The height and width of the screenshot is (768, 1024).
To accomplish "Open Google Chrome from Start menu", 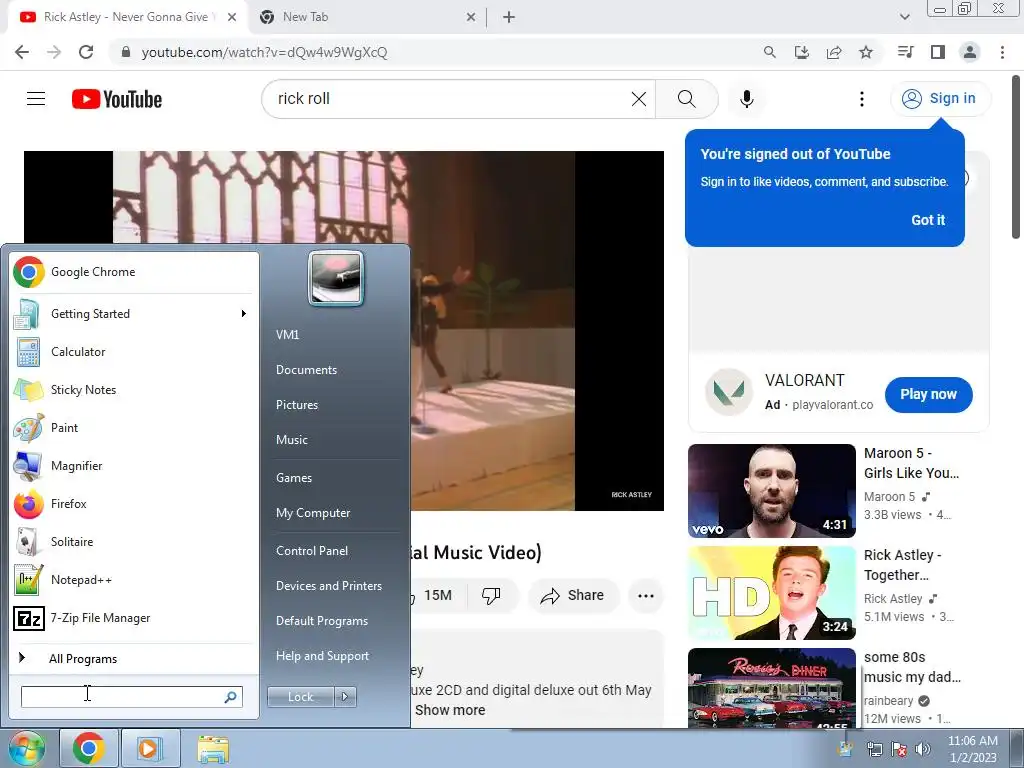I will pyautogui.click(x=134, y=272).
